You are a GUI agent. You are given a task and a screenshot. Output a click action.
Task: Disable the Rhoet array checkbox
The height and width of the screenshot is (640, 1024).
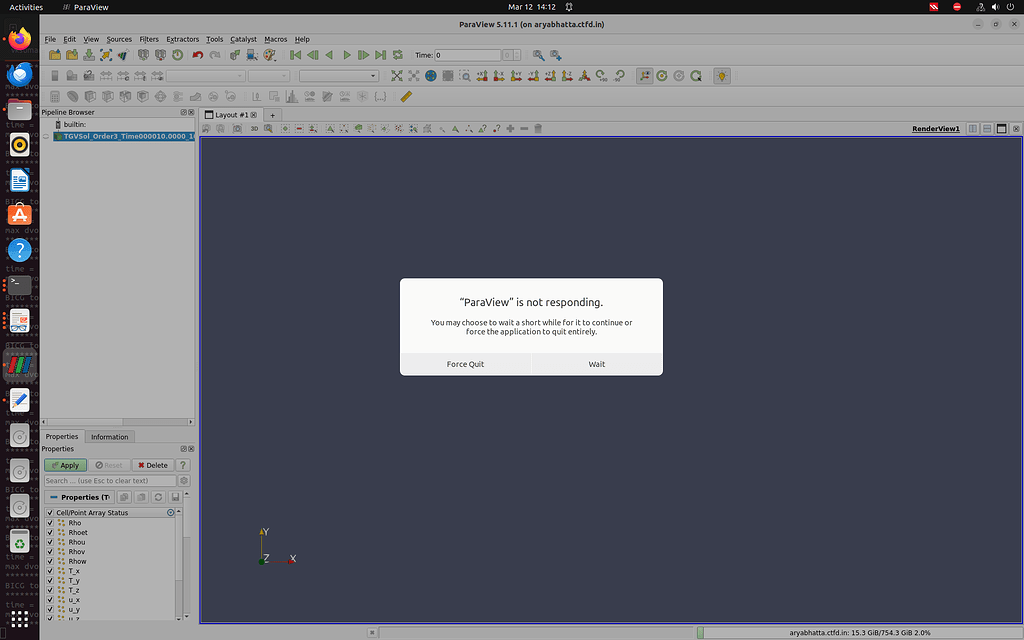[50, 532]
